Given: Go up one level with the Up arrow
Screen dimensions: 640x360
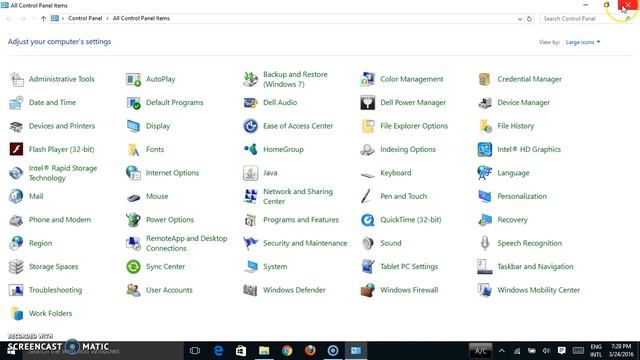Looking at the screenshot, I should coord(43,18).
